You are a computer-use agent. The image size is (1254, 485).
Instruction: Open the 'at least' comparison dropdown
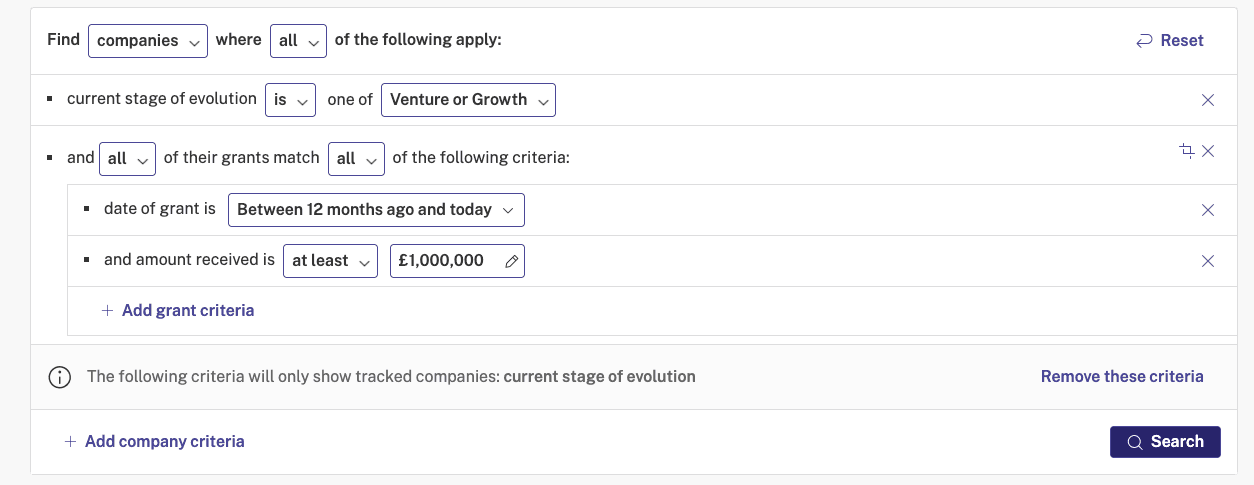click(x=330, y=261)
